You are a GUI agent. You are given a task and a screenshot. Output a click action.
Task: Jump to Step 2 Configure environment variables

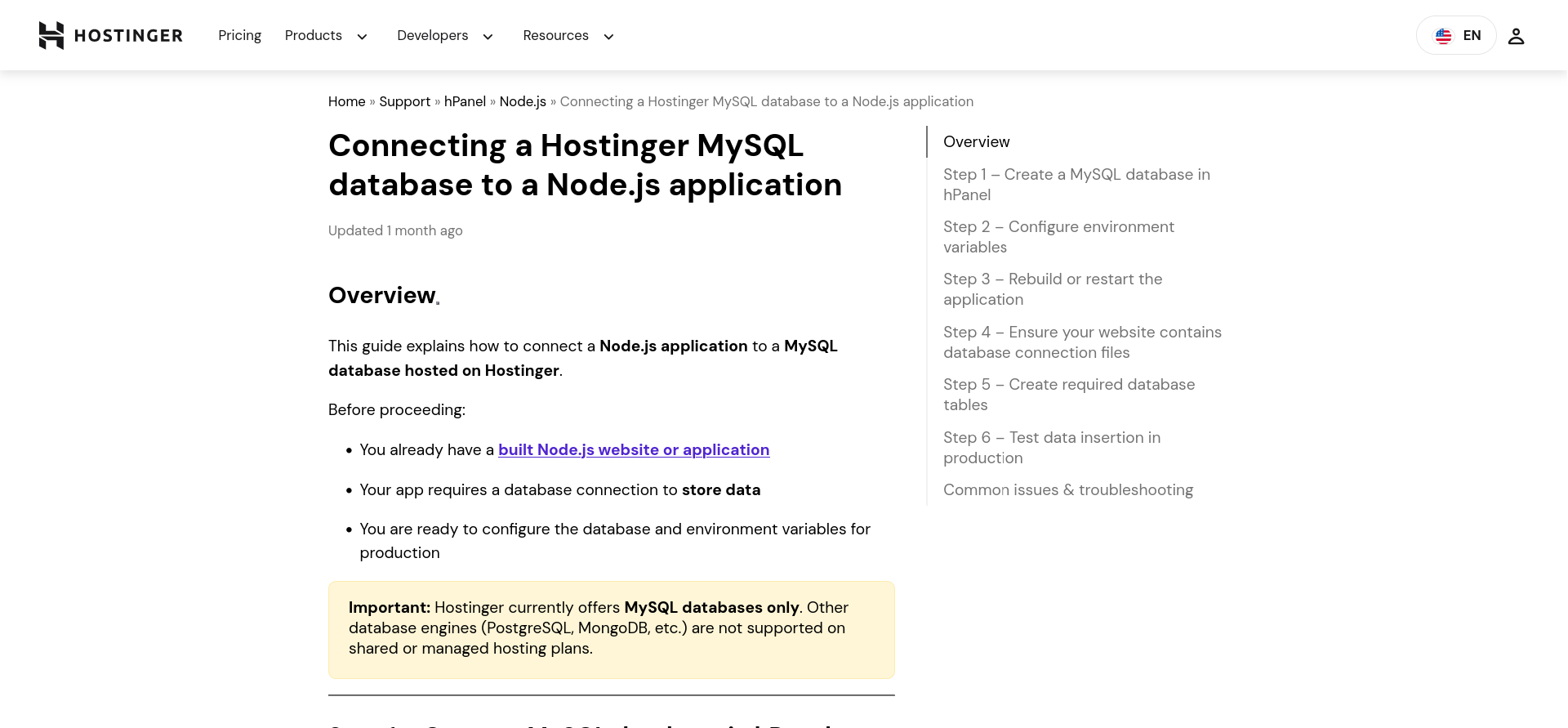pyautogui.click(x=1058, y=237)
